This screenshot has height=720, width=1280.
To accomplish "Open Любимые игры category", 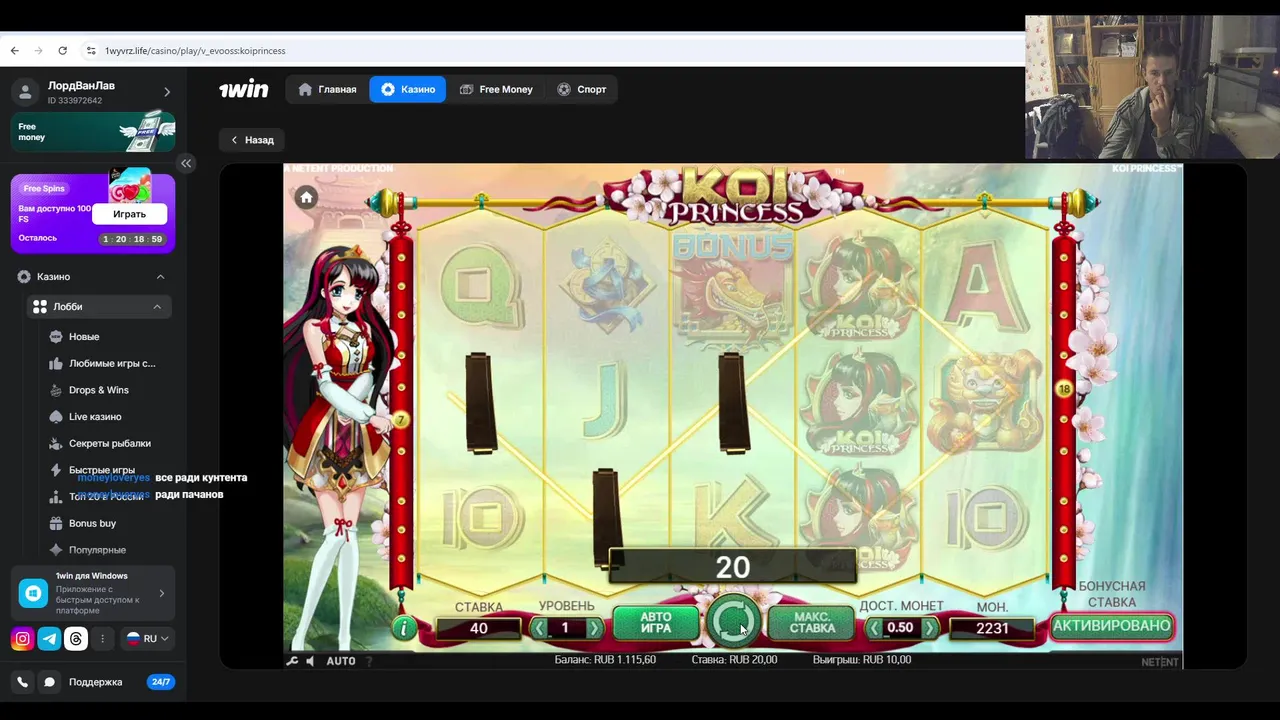I will tap(112, 363).
